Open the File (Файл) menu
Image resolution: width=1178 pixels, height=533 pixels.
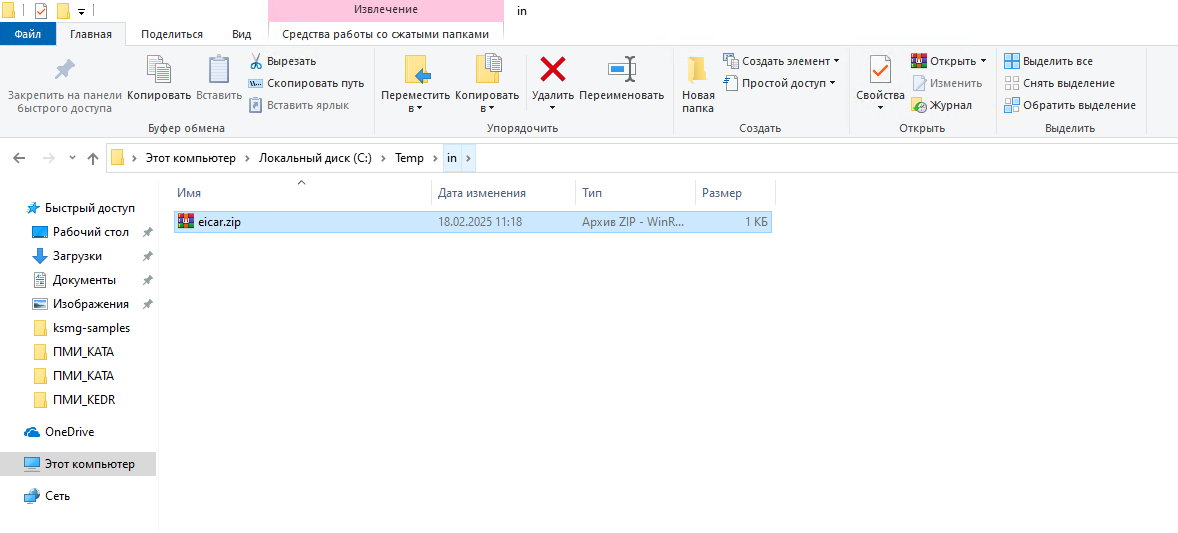pos(28,34)
